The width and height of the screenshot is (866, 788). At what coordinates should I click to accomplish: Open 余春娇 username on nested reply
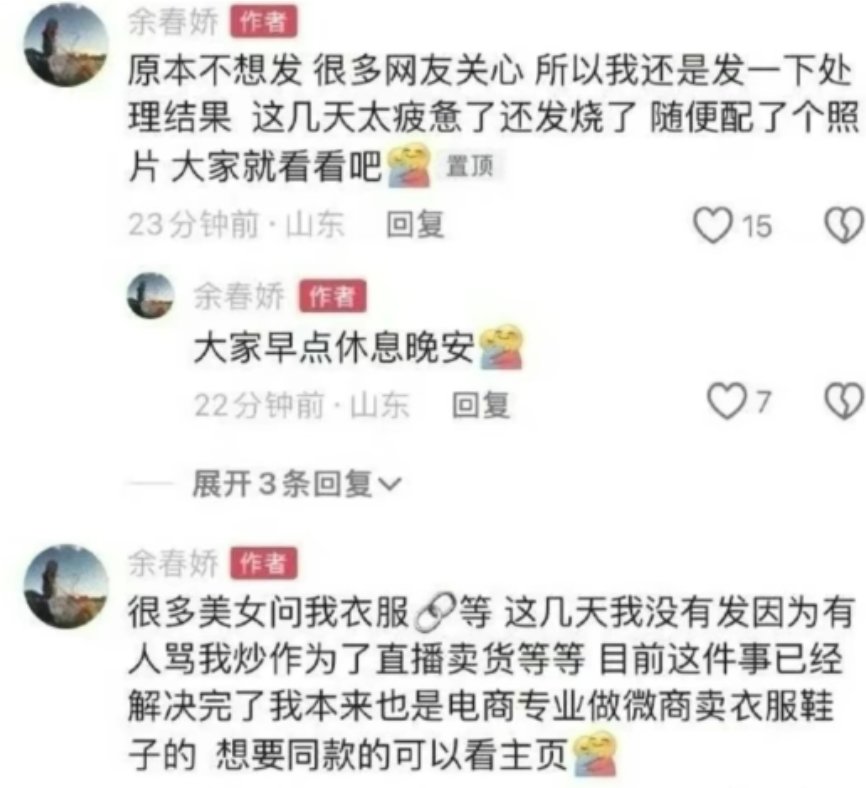click(x=239, y=296)
